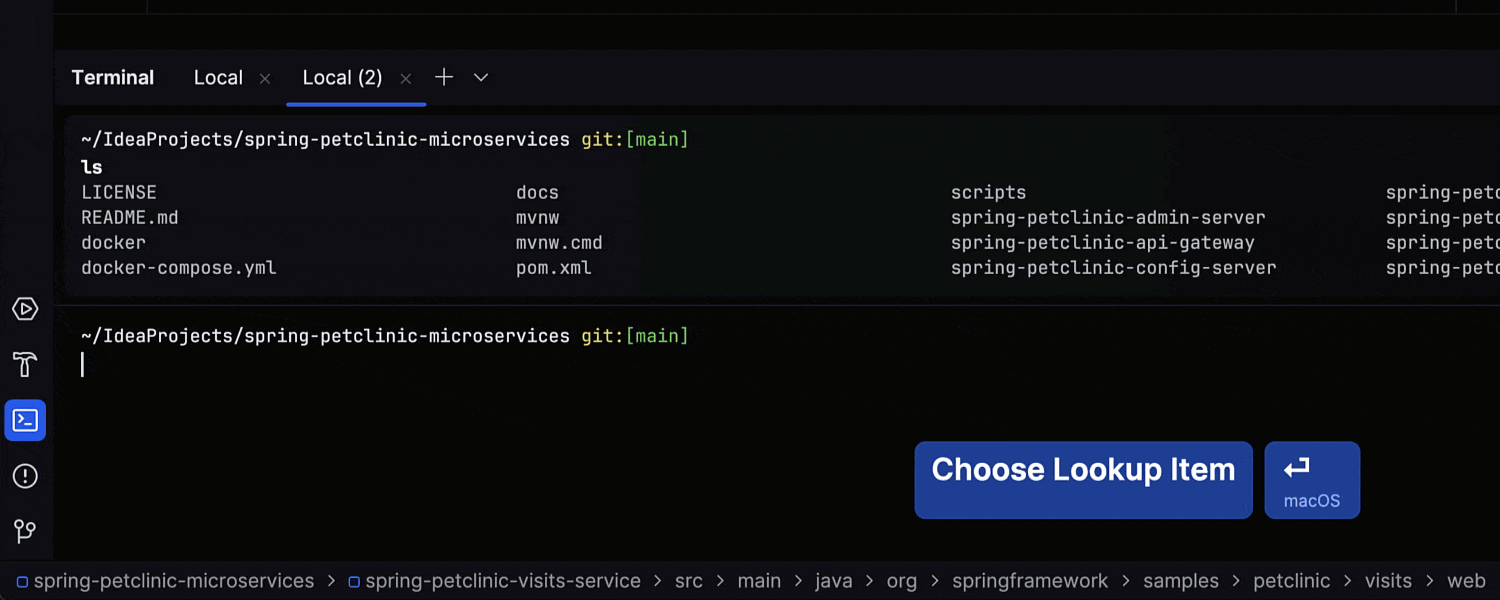The height and width of the screenshot is (600, 1500).
Task: Switch to the Local (2) tab
Action: coord(342,77)
